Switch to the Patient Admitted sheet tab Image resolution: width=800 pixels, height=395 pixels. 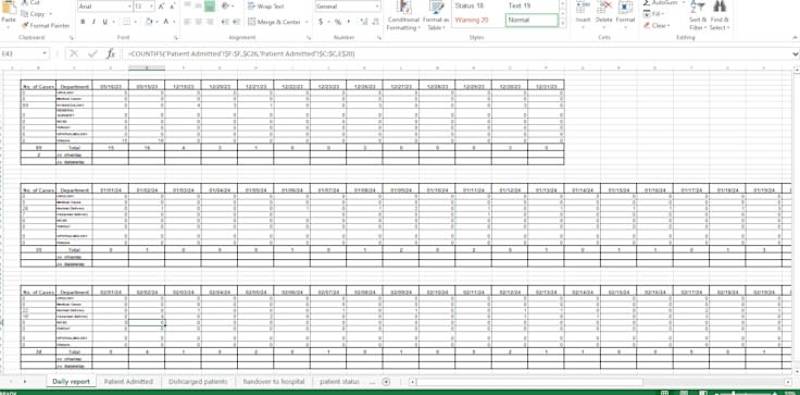click(x=128, y=381)
